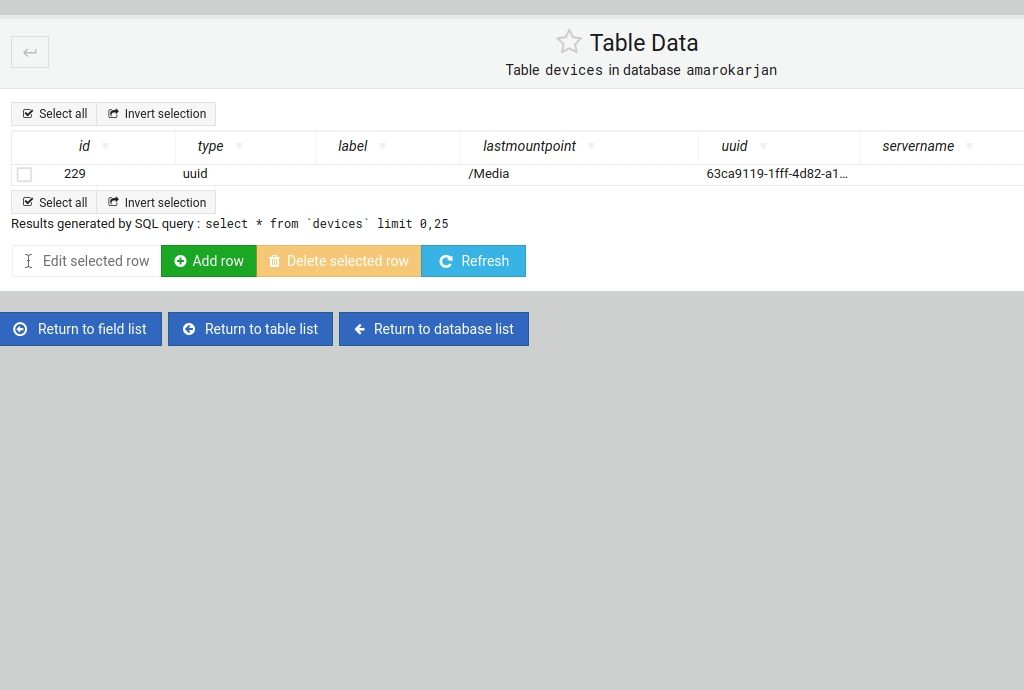Go back to the table list

click(250, 329)
